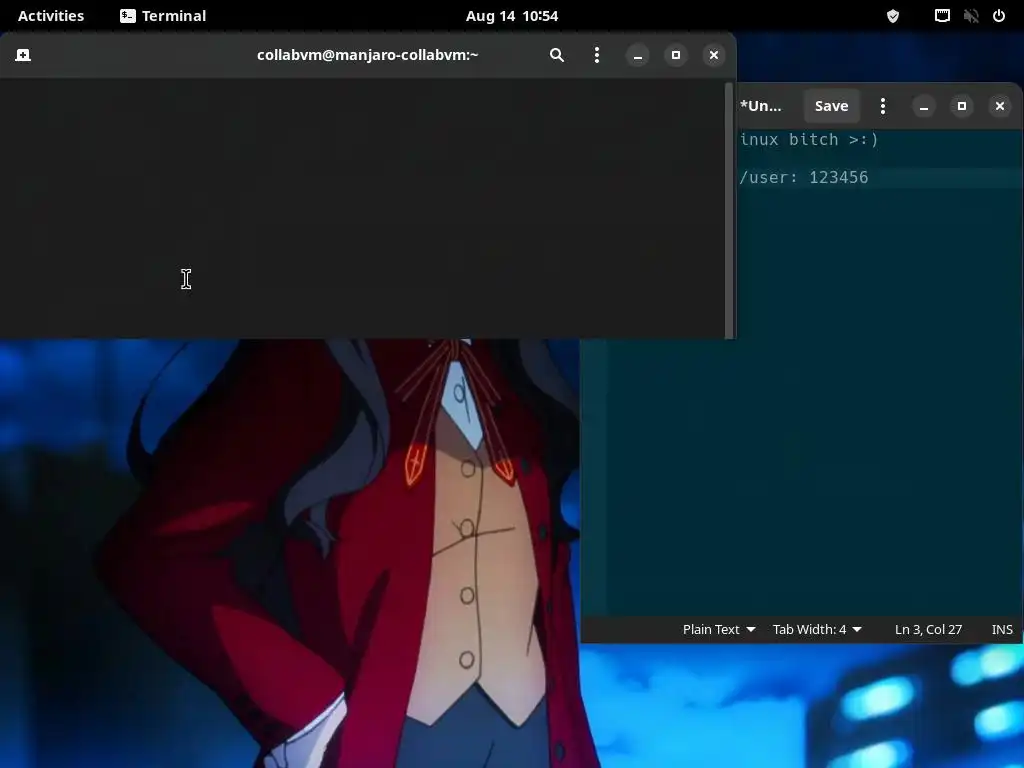Click the terminal title collabvm@manjaro-collabvm:~
Image resolution: width=1024 pixels, height=768 pixels.
[x=368, y=55]
